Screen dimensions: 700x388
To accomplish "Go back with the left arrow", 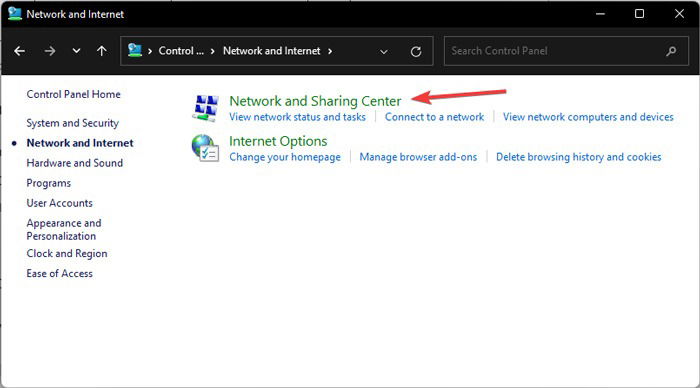I will click(x=19, y=51).
